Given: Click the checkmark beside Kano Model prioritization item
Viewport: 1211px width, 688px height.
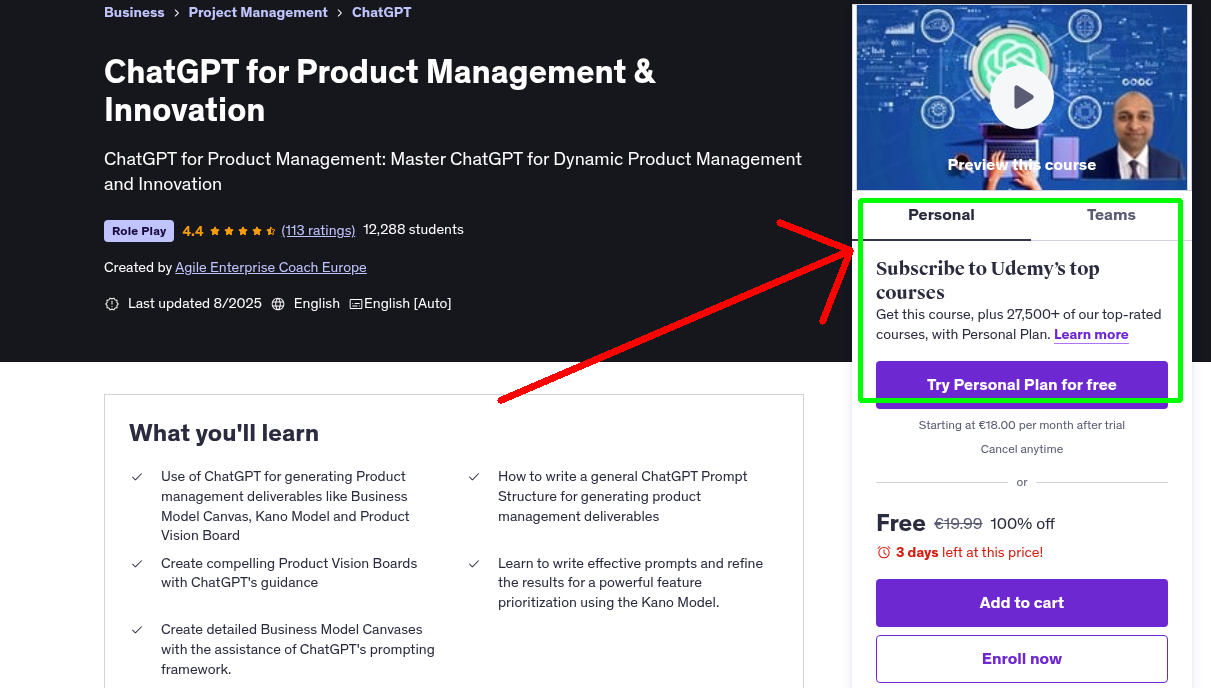Looking at the screenshot, I should click(474, 564).
